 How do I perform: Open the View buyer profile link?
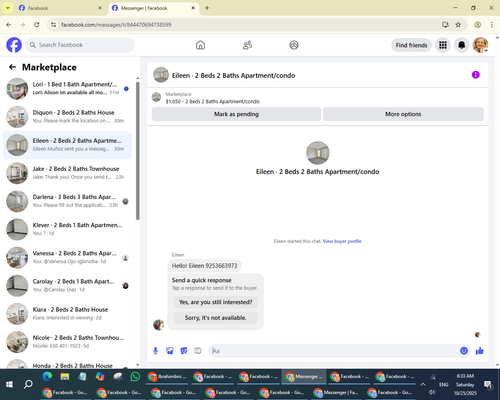[x=342, y=241]
